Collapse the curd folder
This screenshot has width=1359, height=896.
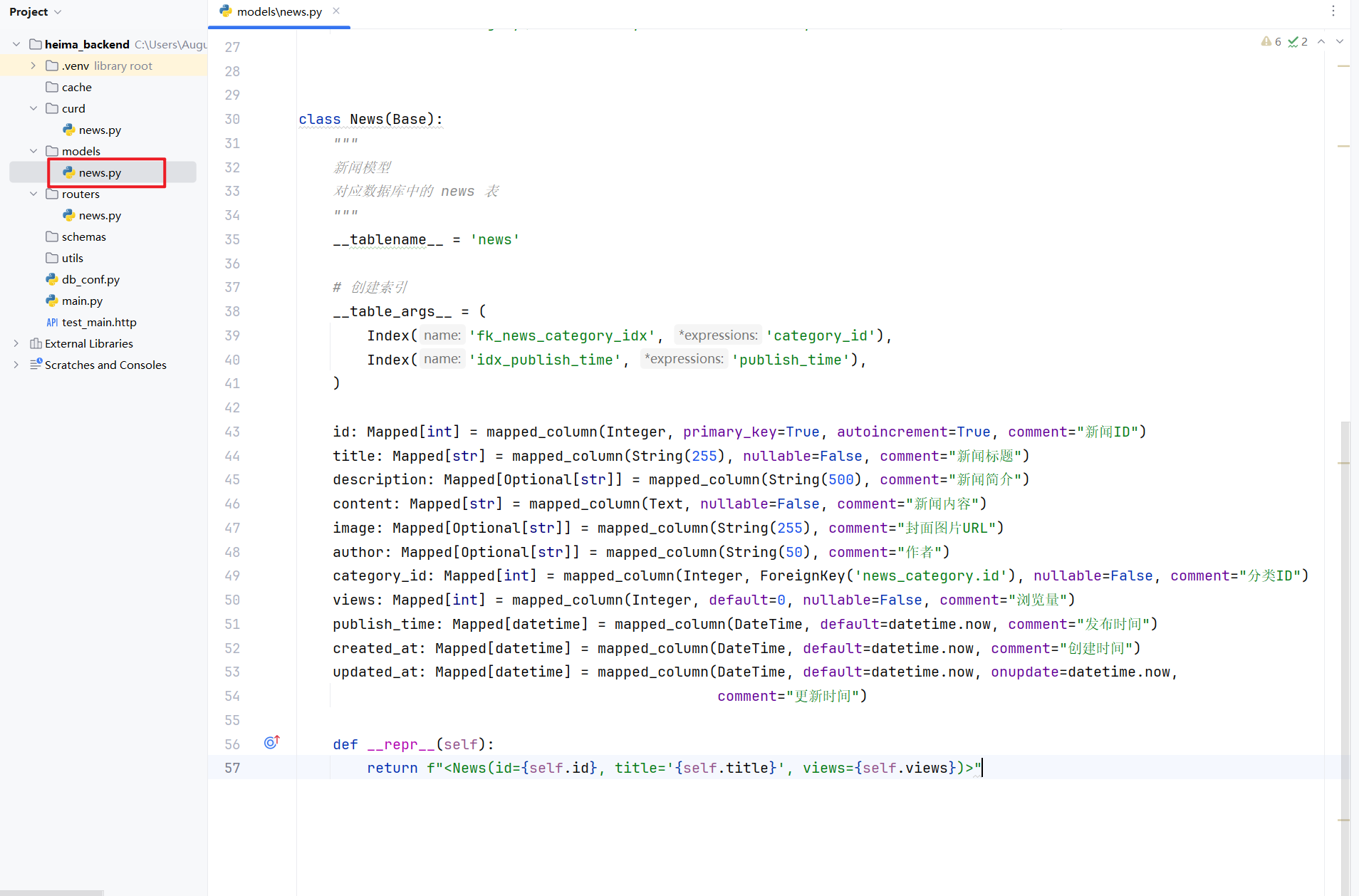point(33,108)
